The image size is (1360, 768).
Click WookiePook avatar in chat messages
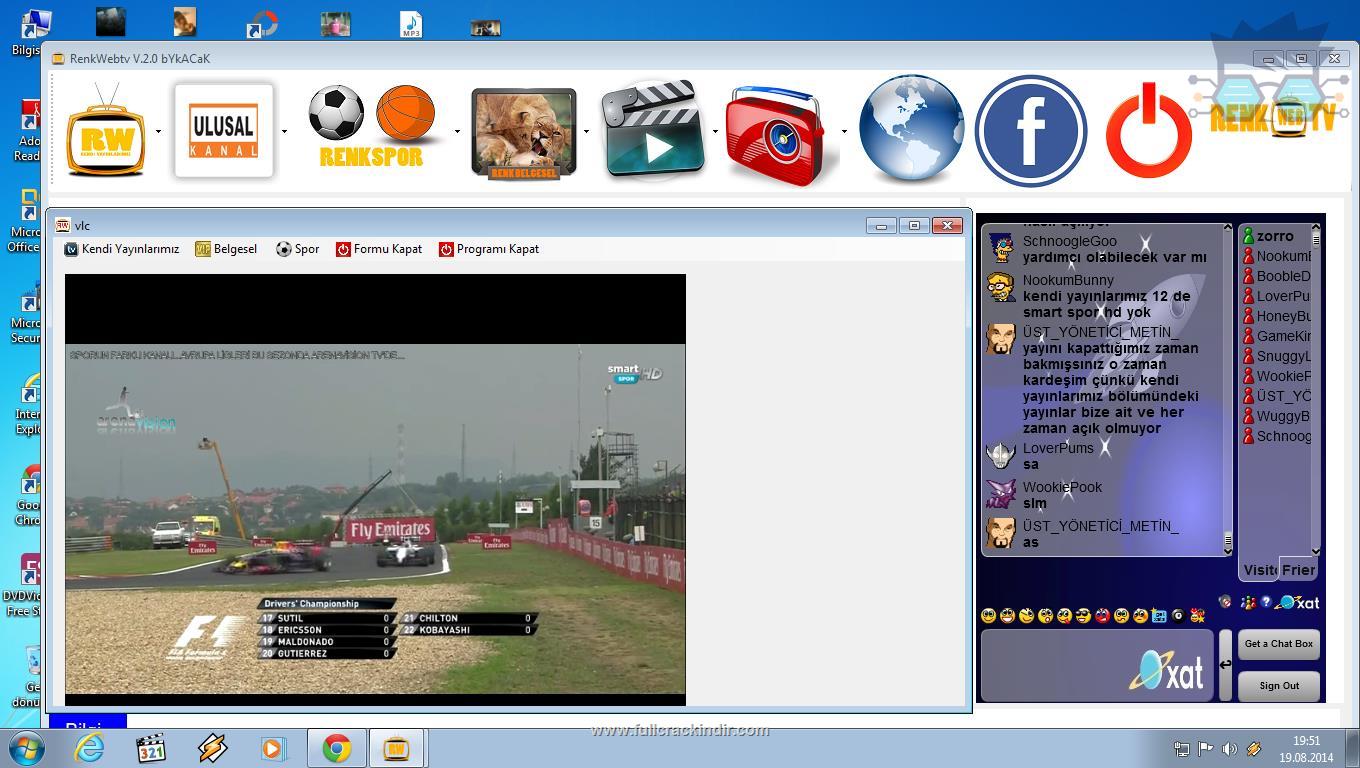(1000, 494)
